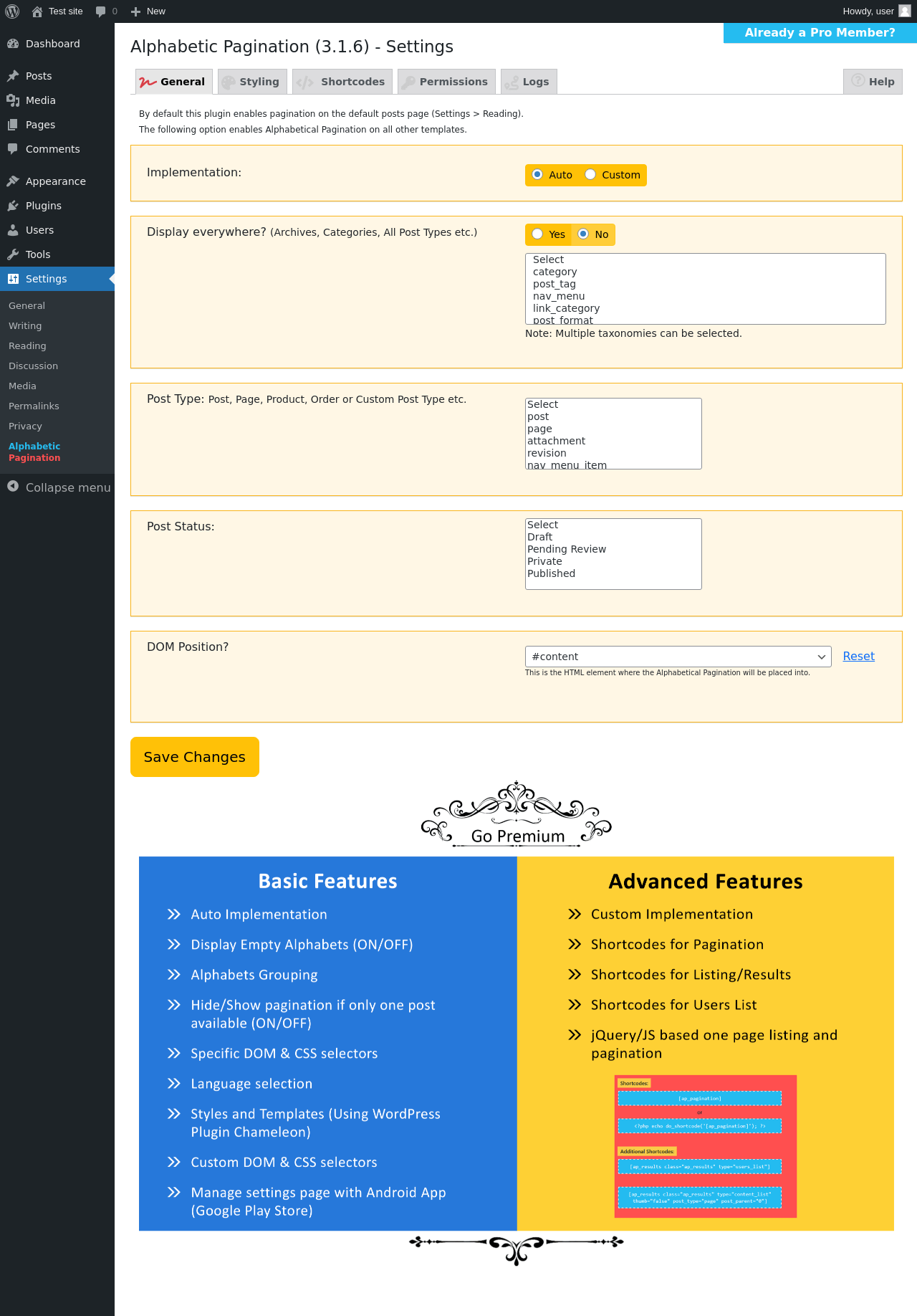The width and height of the screenshot is (917, 1316).
Task: Click the shortcodes preview thumbnail image
Action: (x=706, y=1146)
